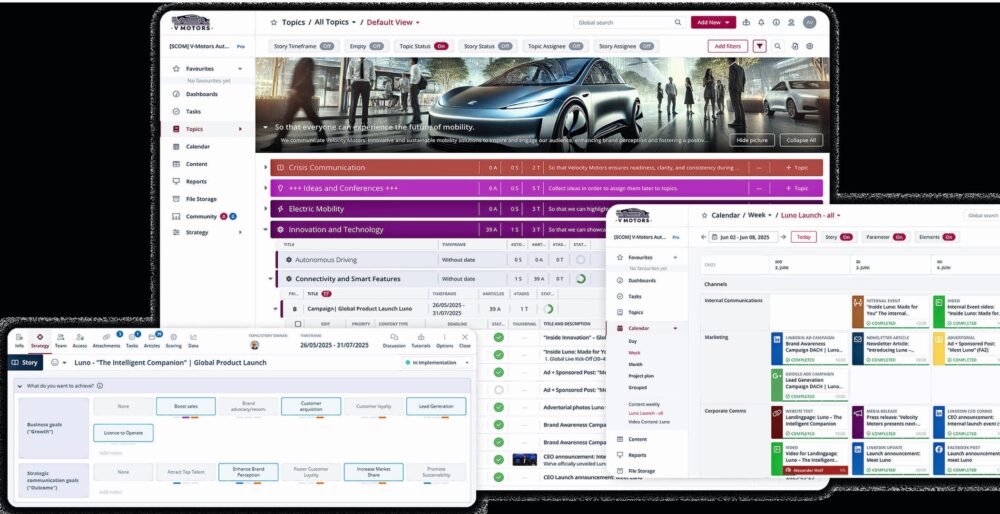Open Data chart icon in Story panel

tap(193, 337)
